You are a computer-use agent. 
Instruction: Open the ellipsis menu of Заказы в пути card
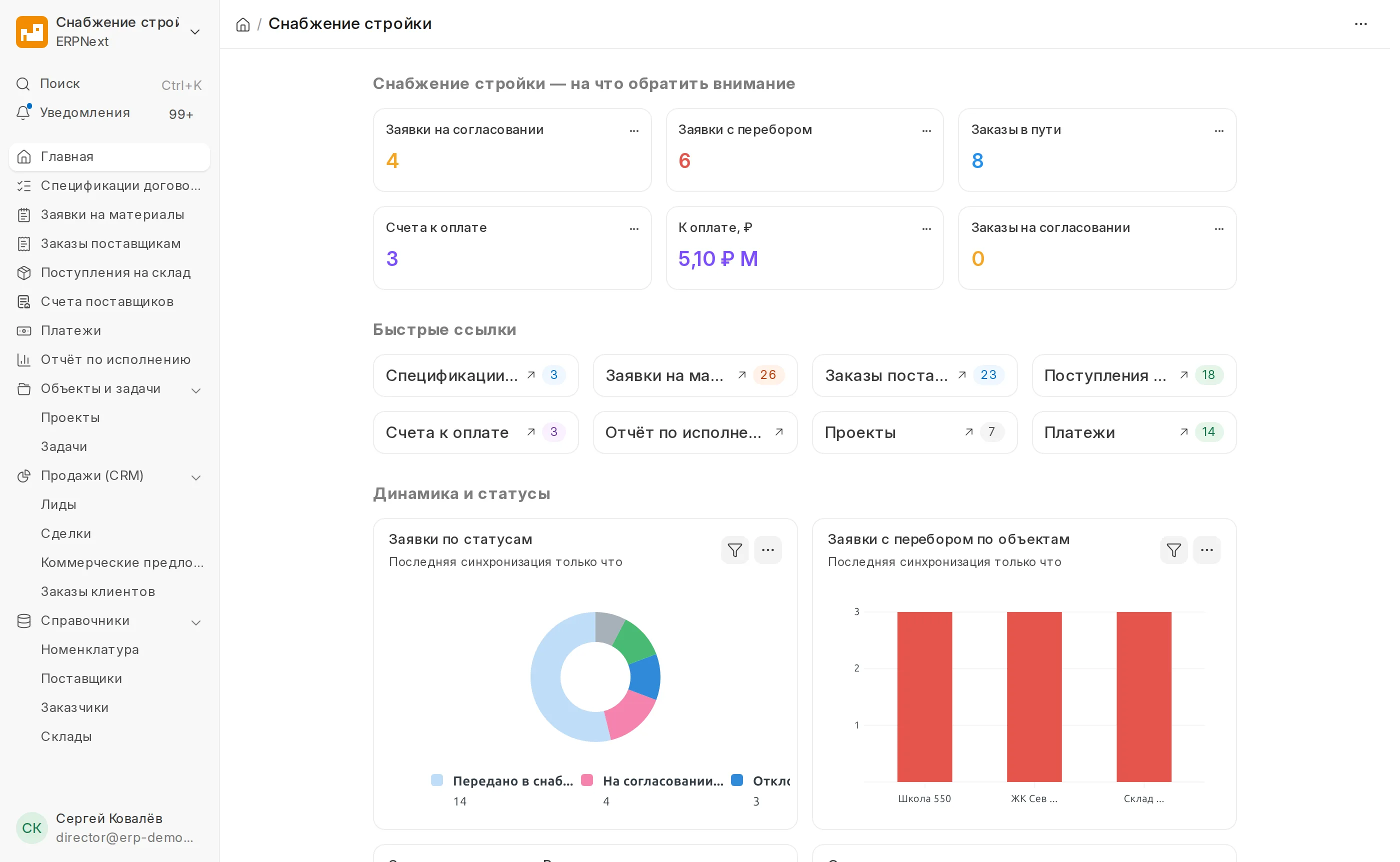pyautogui.click(x=1228, y=131)
